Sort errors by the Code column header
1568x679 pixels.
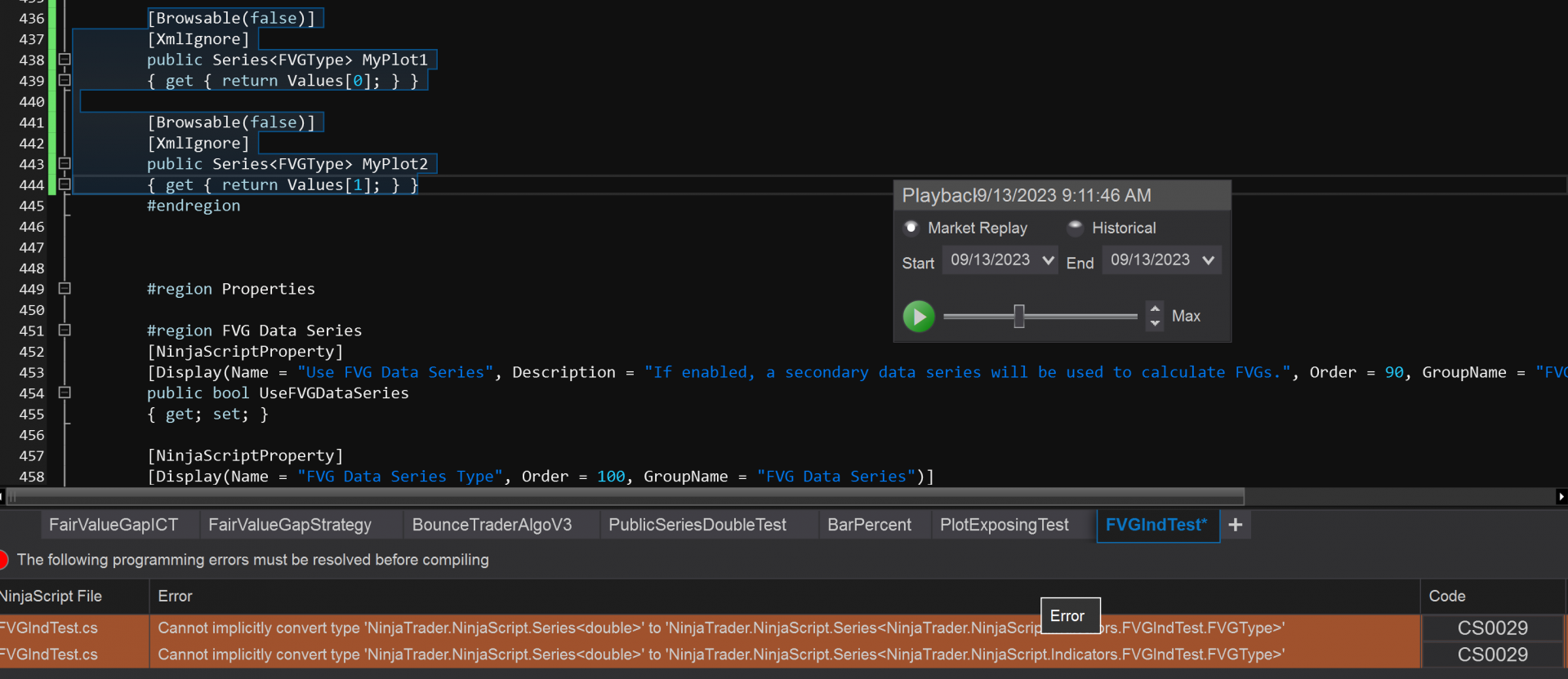click(x=1447, y=596)
